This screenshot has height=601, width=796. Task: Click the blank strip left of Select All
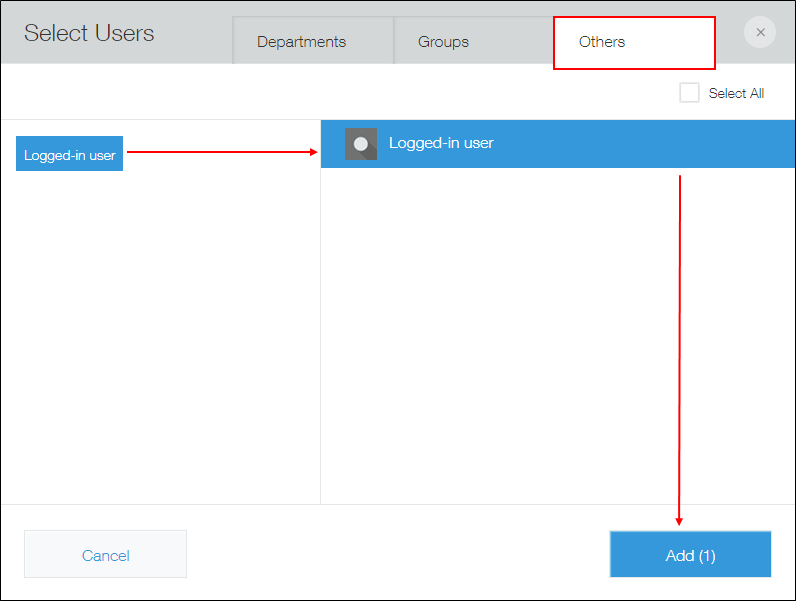340,93
